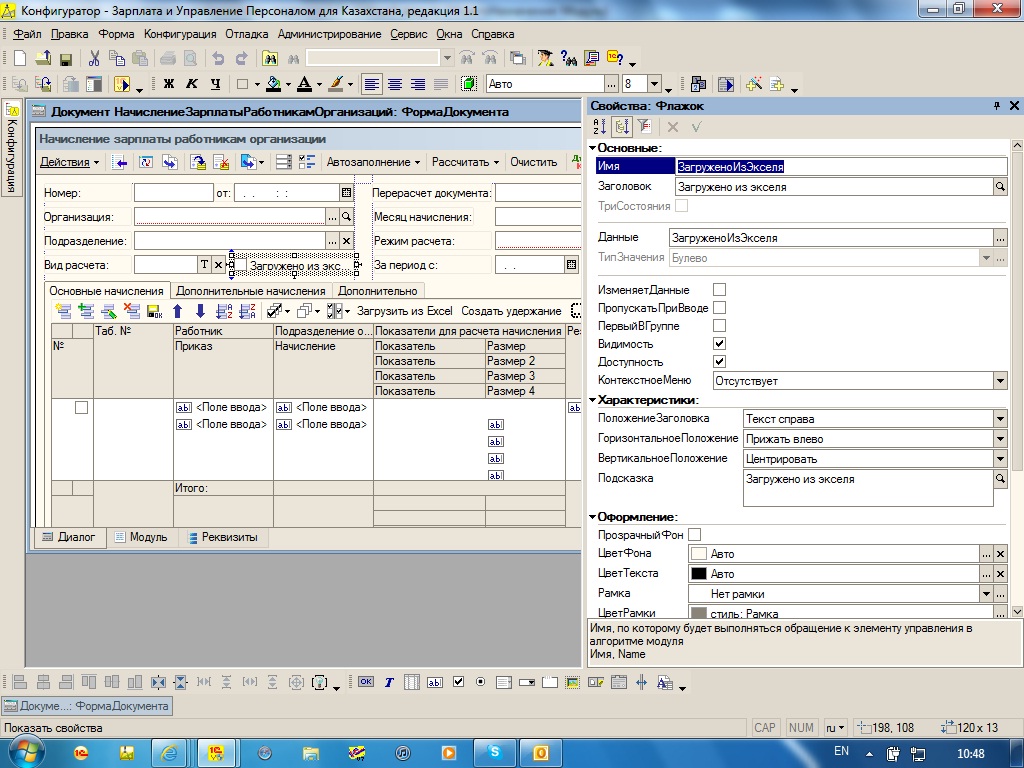Image resolution: width=1024 pixels, height=768 pixels.
Task: Switch to Реквизиты tab
Action: click(x=223, y=537)
